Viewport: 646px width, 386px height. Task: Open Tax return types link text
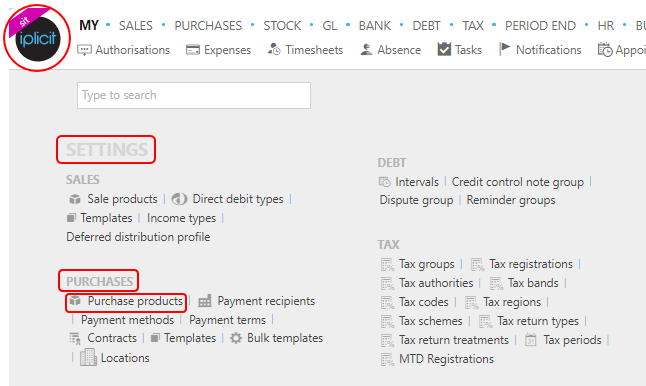538,321
